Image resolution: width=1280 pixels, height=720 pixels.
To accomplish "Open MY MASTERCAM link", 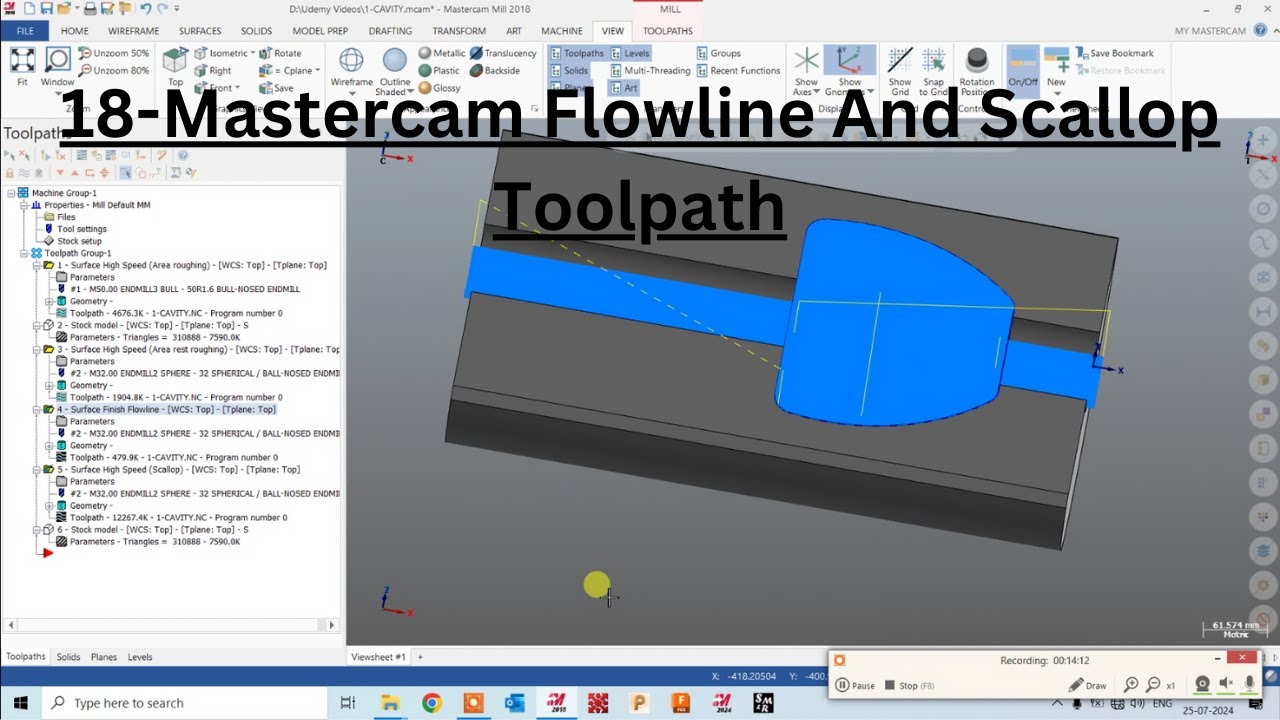I will point(1210,31).
